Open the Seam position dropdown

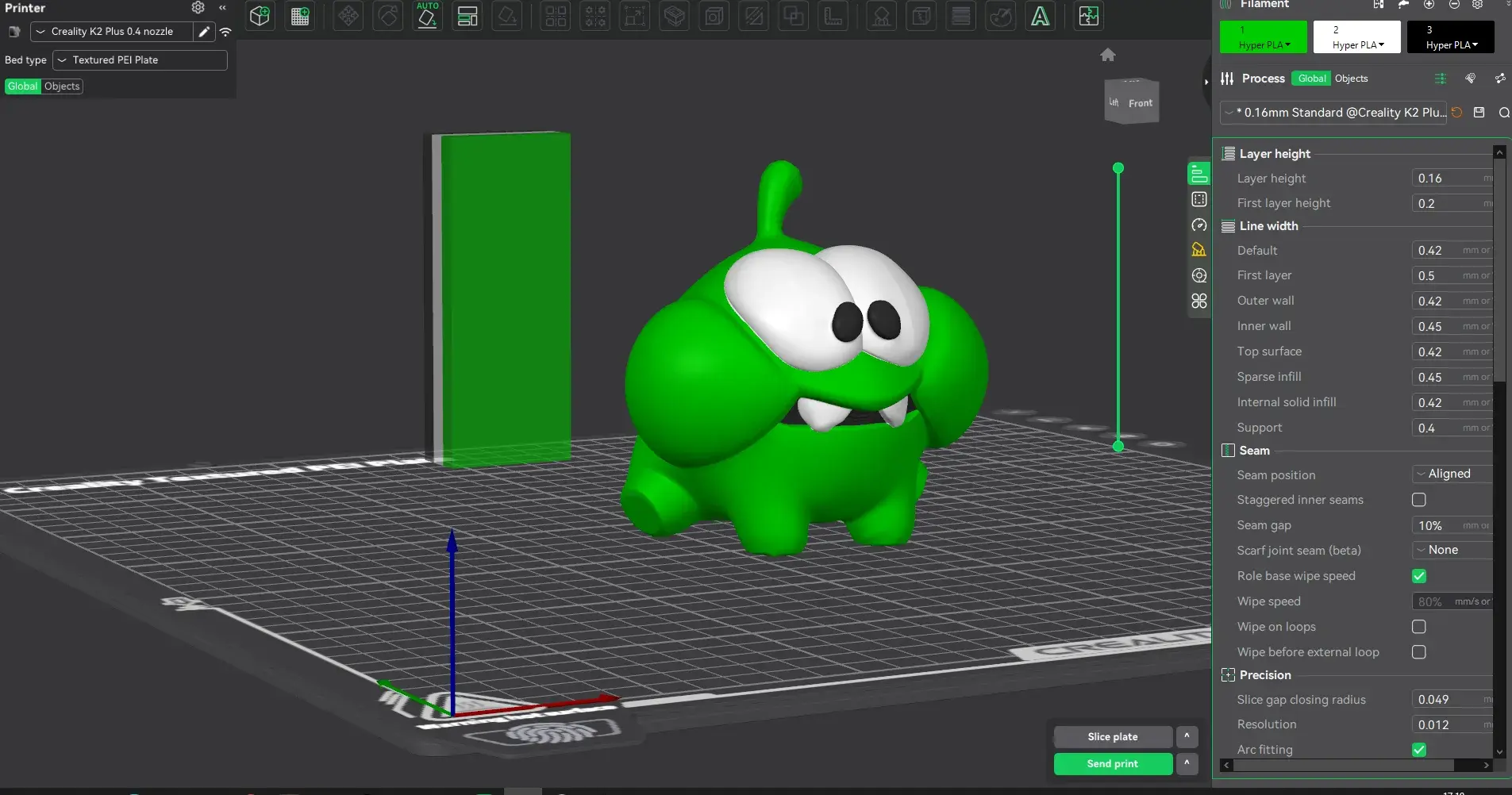click(x=1452, y=474)
